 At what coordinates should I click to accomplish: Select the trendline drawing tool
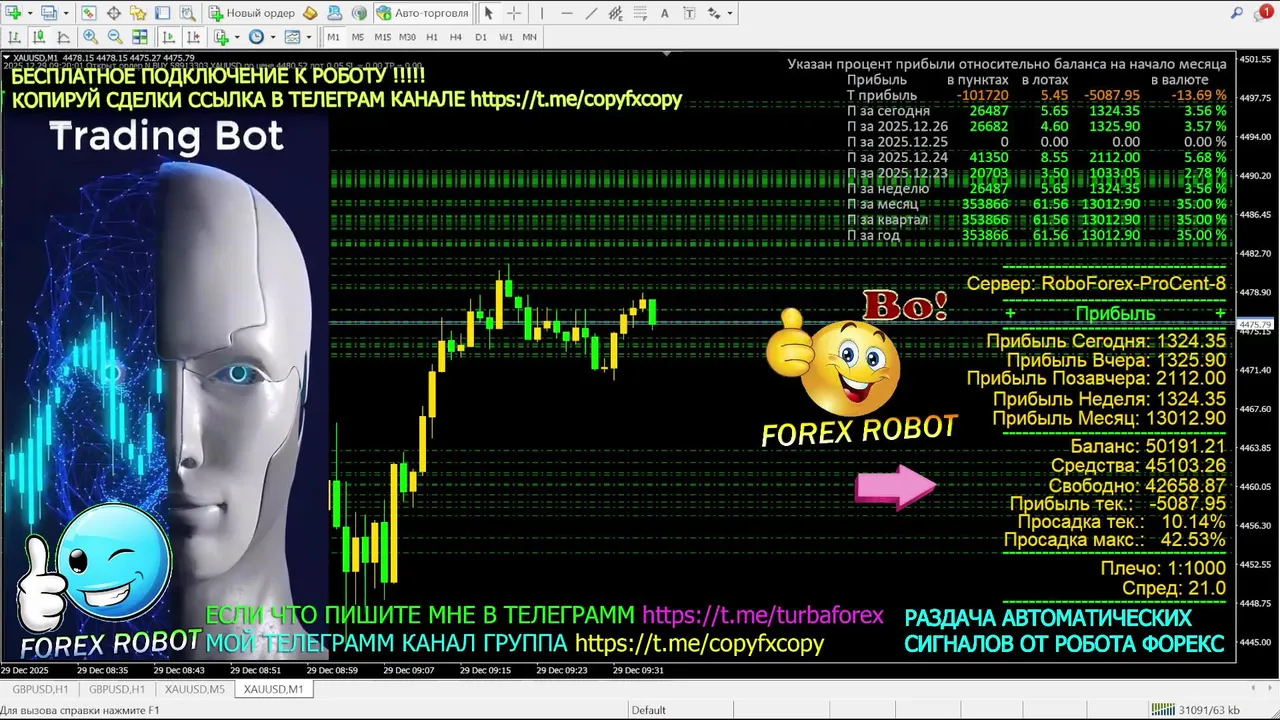point(591,13)
